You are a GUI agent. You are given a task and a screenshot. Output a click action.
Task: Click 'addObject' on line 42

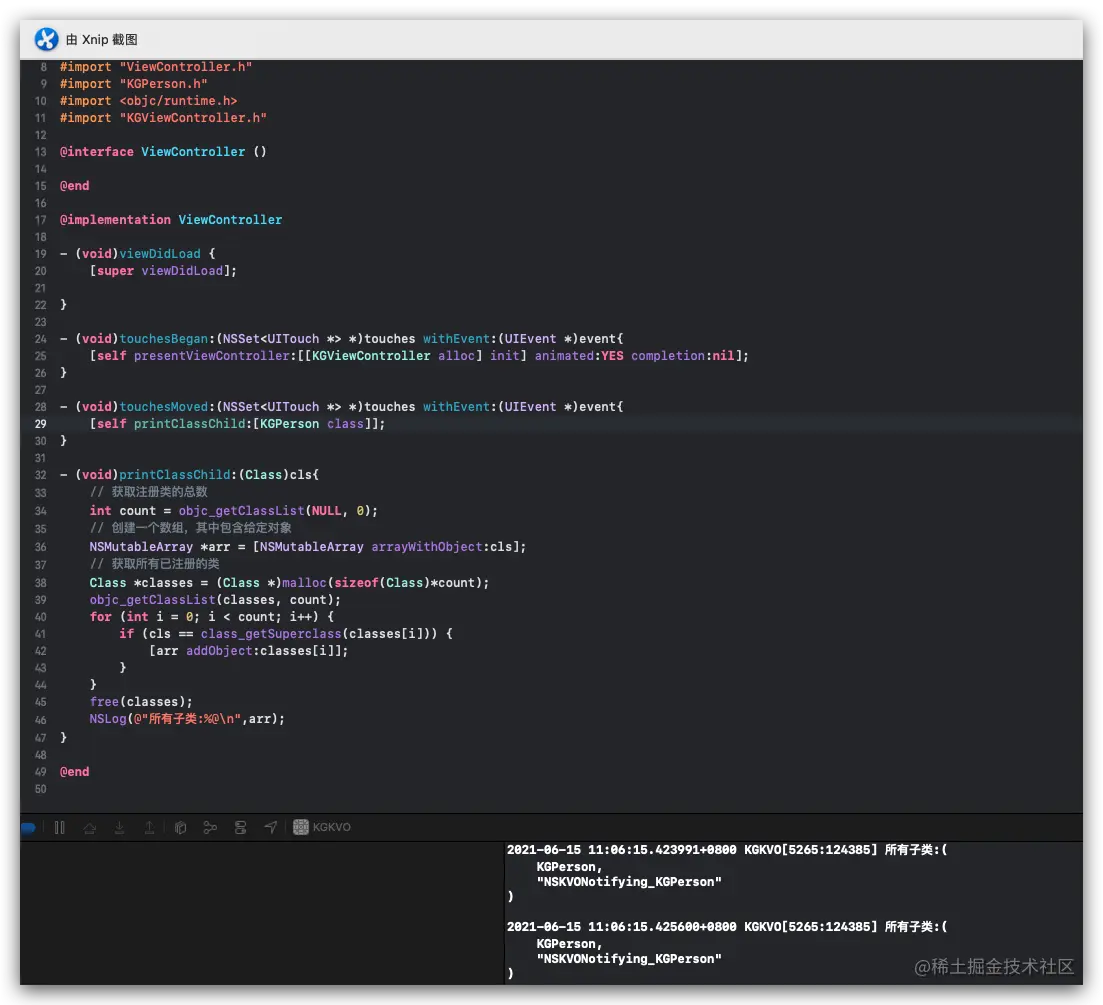pyautogui.click(x=219, y=651)
